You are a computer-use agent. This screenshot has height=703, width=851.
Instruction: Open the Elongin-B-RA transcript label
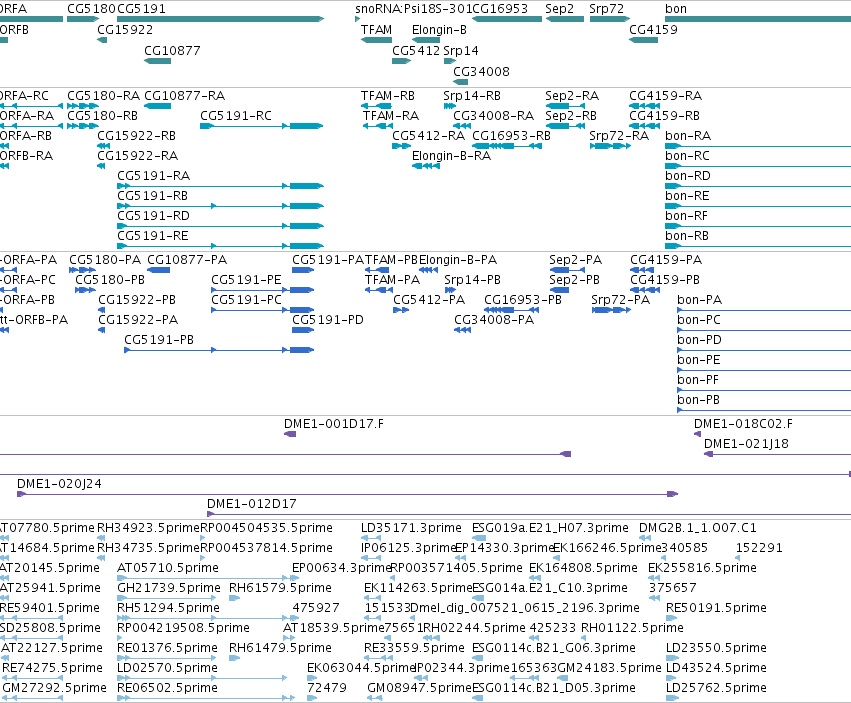click(x=451, y=156)
